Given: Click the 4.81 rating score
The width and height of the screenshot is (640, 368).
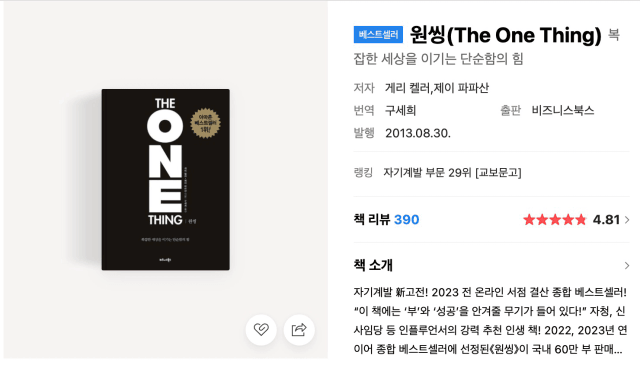Looking at the screenshot, I should coord(606,220).
